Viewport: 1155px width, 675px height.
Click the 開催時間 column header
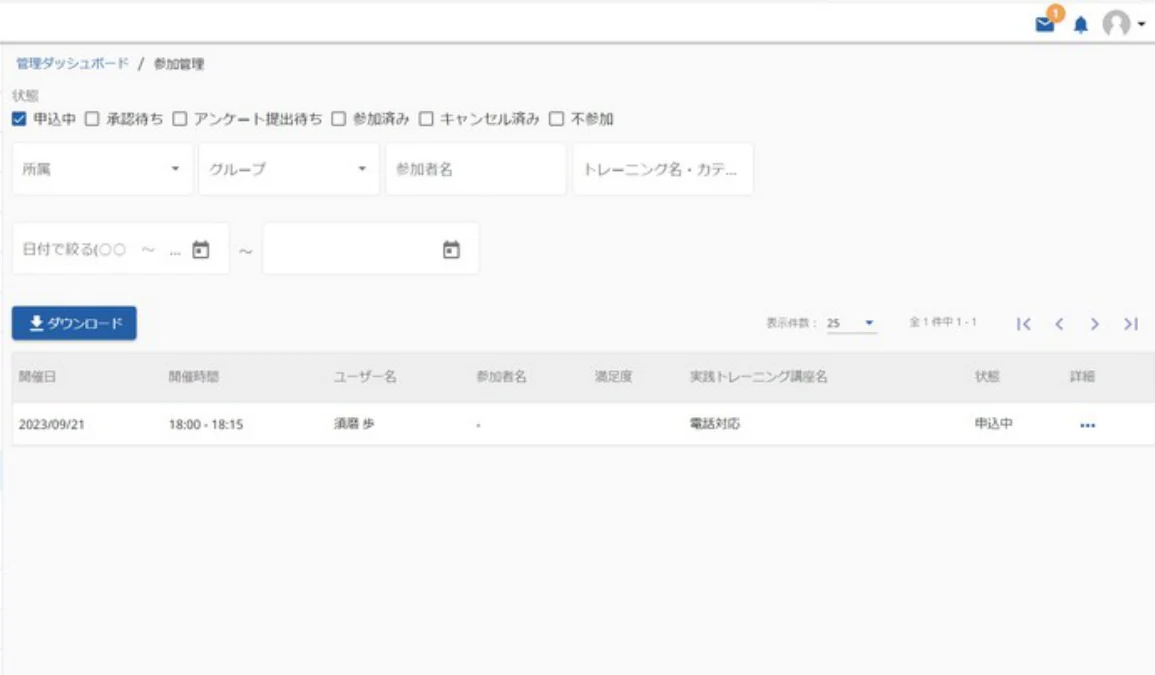pos(194,377)
